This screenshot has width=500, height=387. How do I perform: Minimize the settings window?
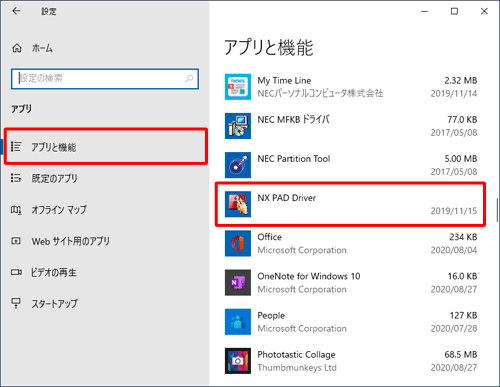click(424, 11)
